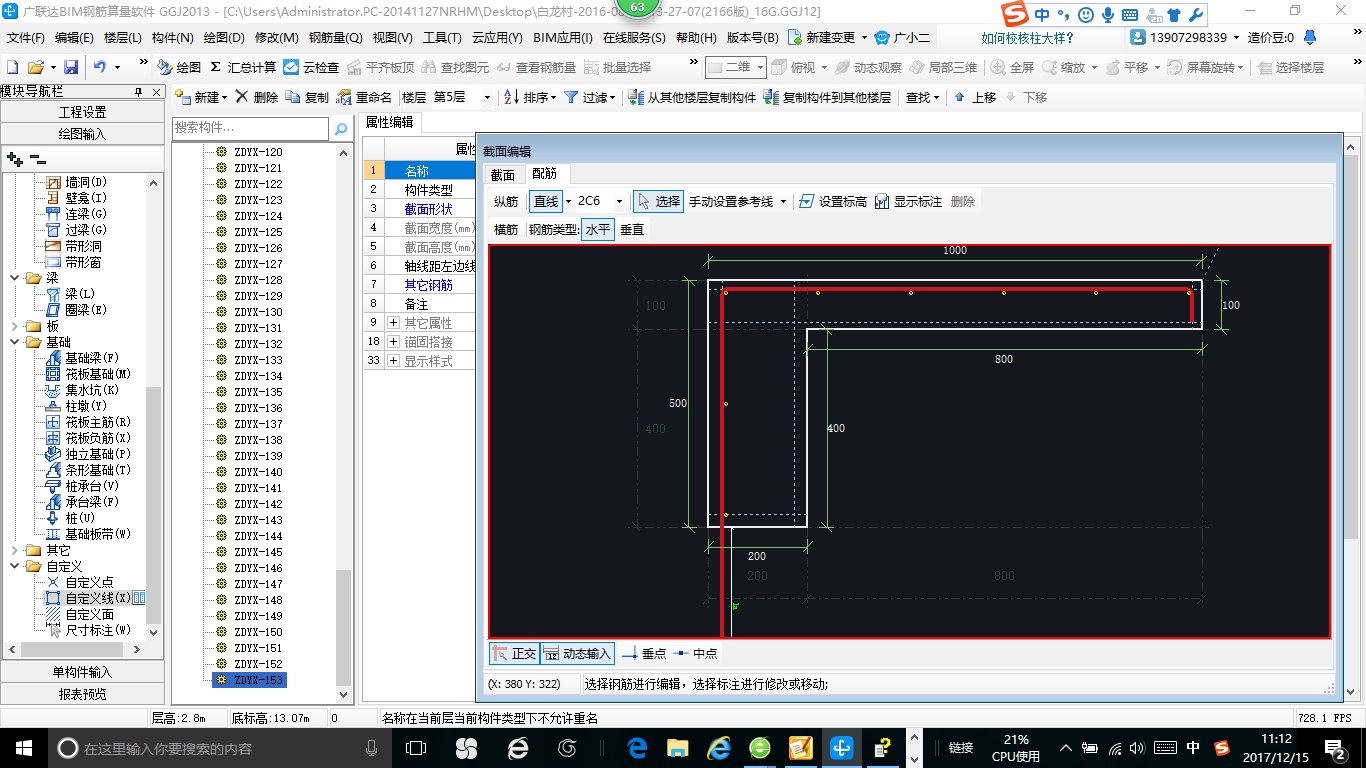Image resolution: width=1366 pixels, height=768 pixels.
Task: Launch 云检查 cloud check
Action: coord(311,67)
